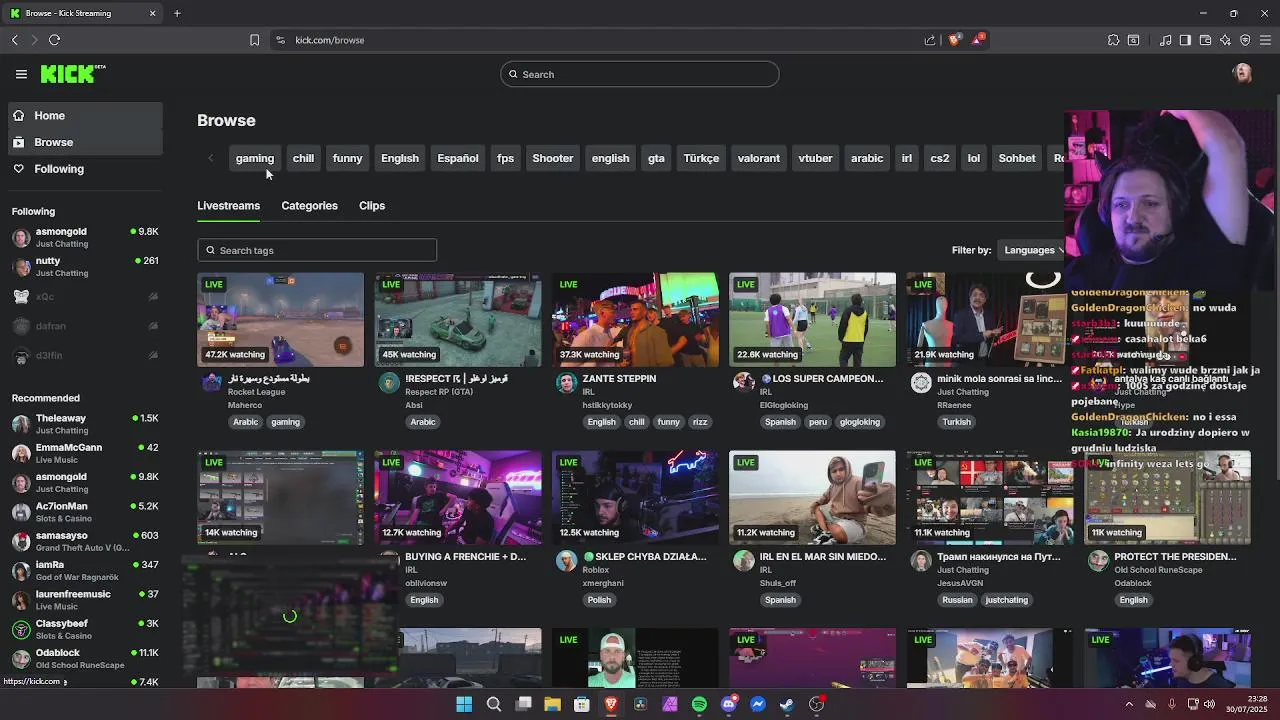This screenshot has width=1280, height=720.
Task: Open the user profile avatar menu
Action: (x=1242, y=74)
